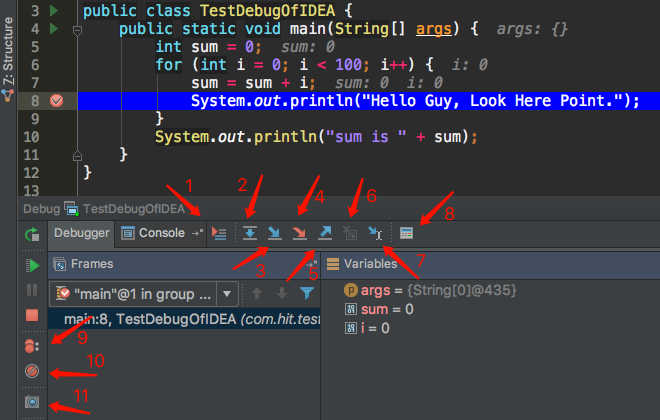The width and height of the screenshot is (660, 420).
Task: Click the Frames panel icon
Action: pos(60,264)
